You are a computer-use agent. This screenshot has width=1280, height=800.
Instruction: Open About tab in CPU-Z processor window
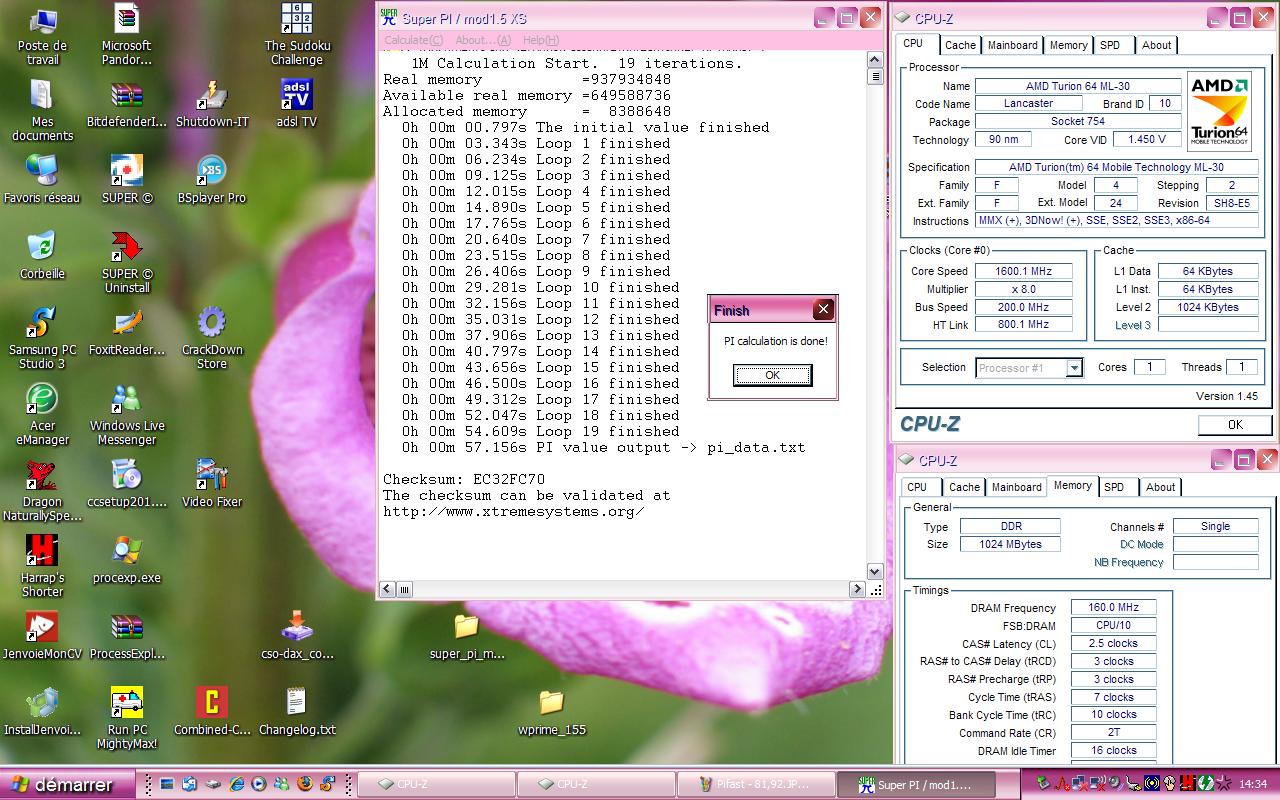(1157, 45)
